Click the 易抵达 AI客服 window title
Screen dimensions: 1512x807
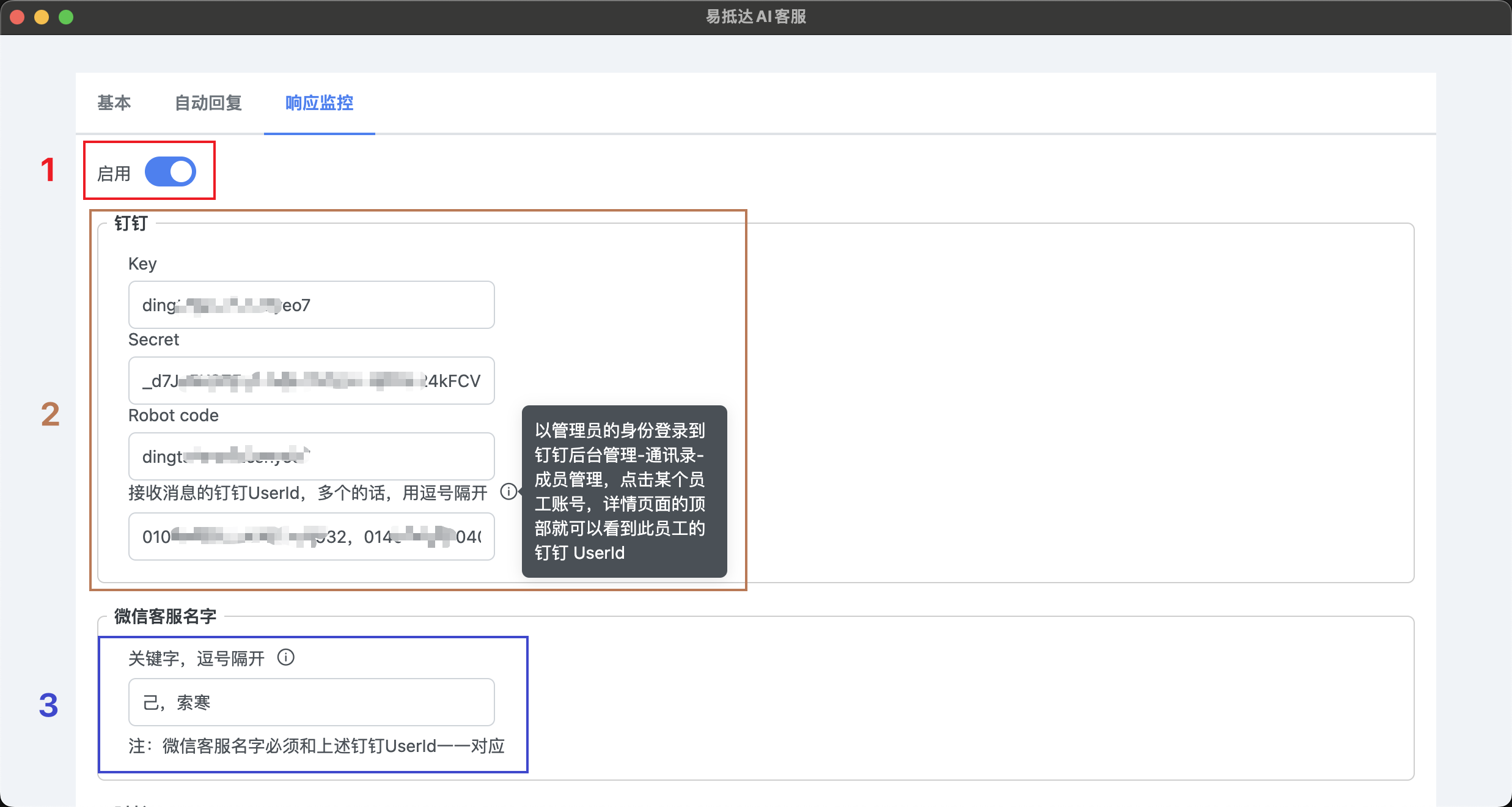(x=756, y=17)
